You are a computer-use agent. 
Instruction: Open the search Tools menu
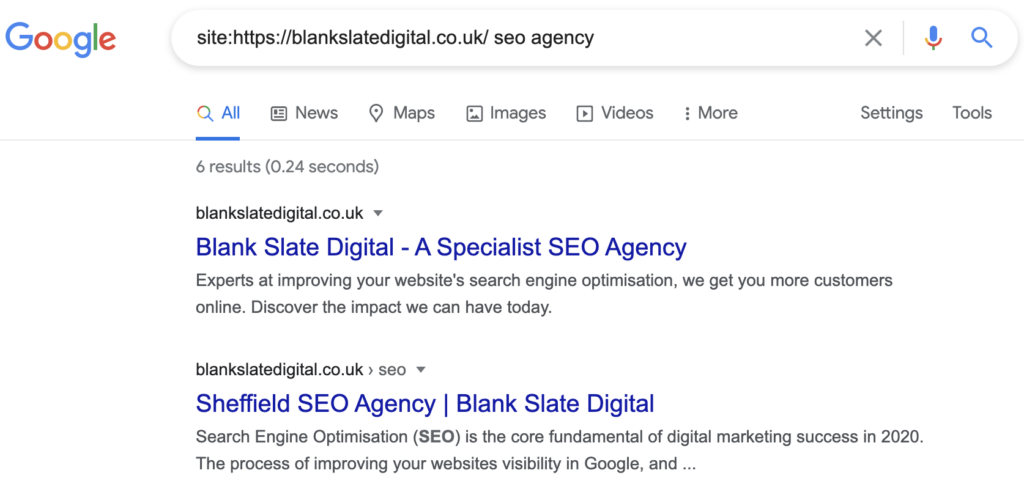pos(972,113)
